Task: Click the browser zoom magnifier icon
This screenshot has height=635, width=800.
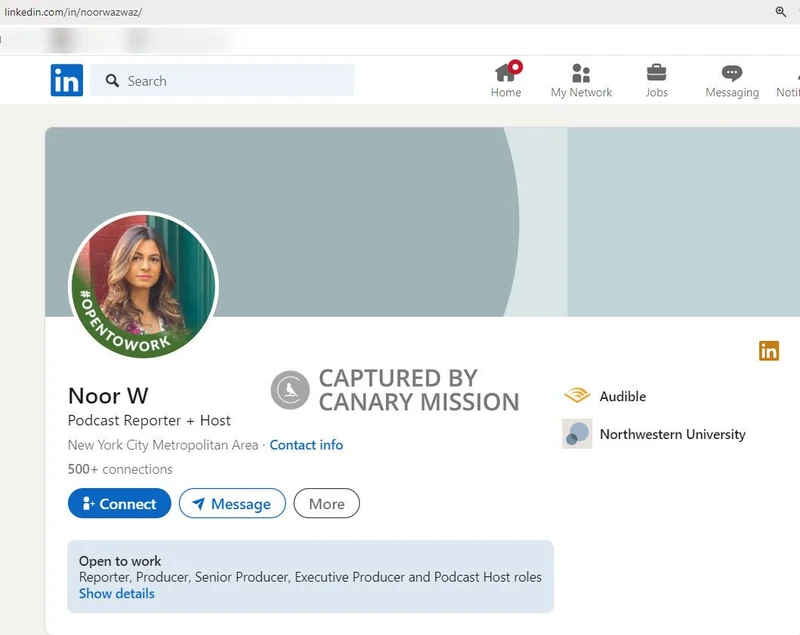Action: tap(781, 11)
